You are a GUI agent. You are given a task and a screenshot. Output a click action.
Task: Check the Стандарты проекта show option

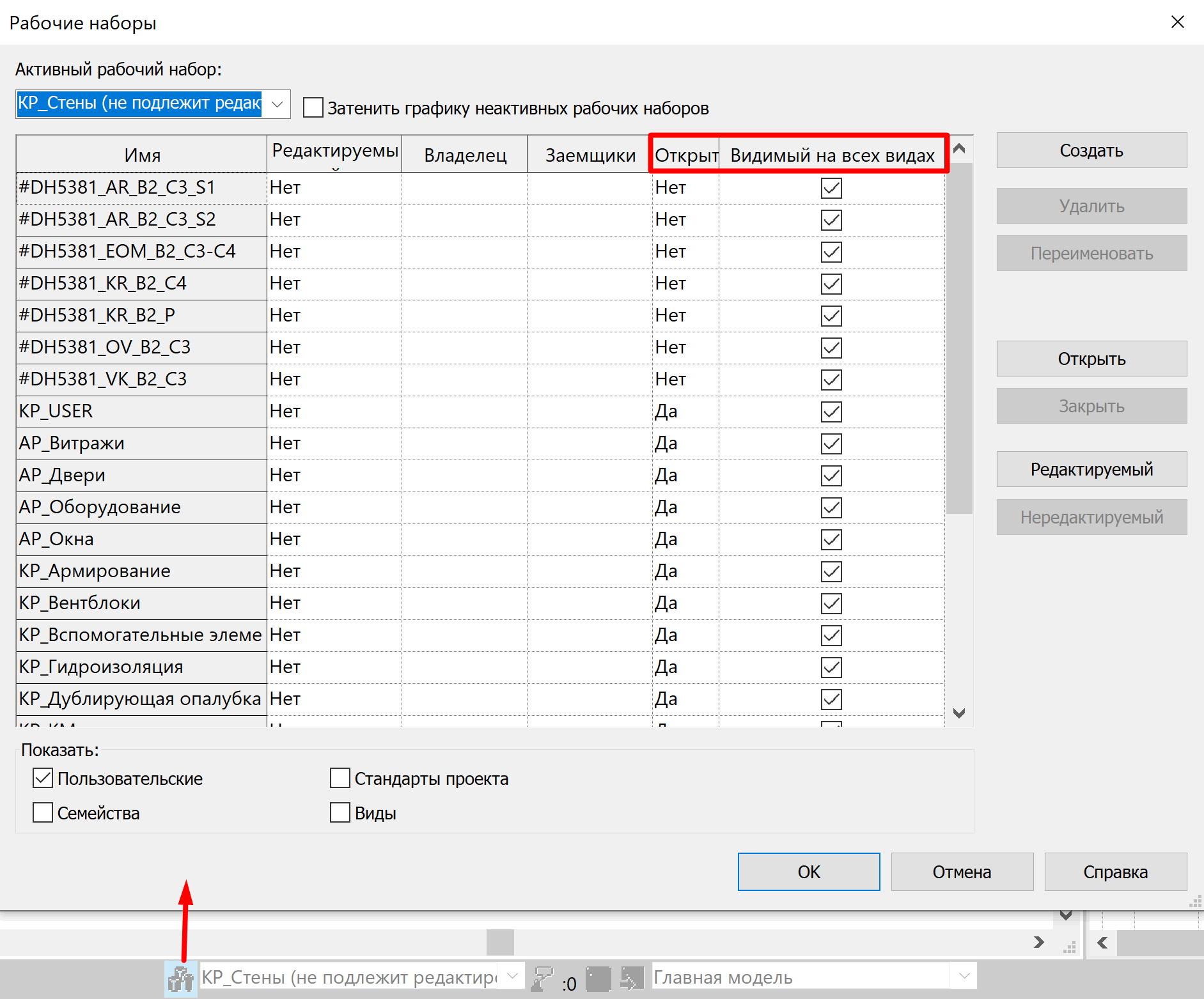point(340,778)
